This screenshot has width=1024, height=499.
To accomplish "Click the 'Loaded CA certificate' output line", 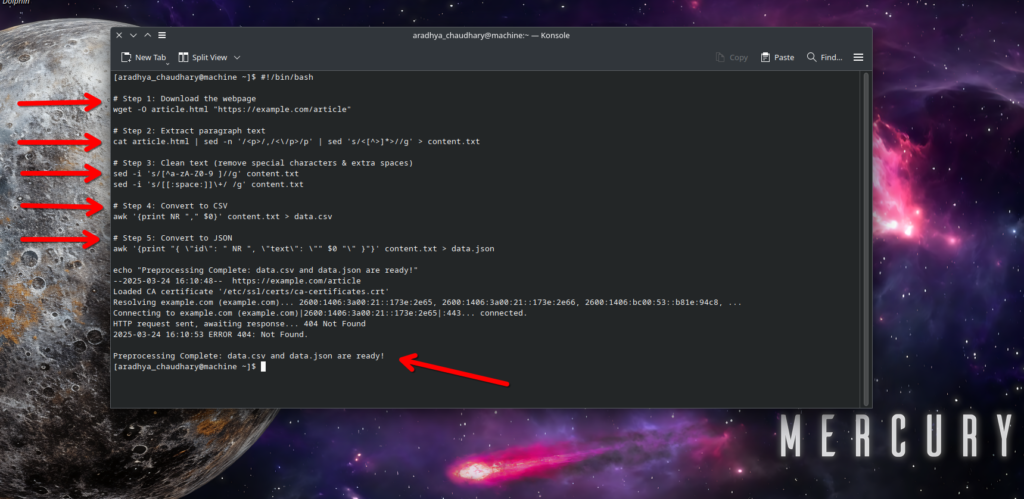I will pyautogui.click(x=251, y=292).
